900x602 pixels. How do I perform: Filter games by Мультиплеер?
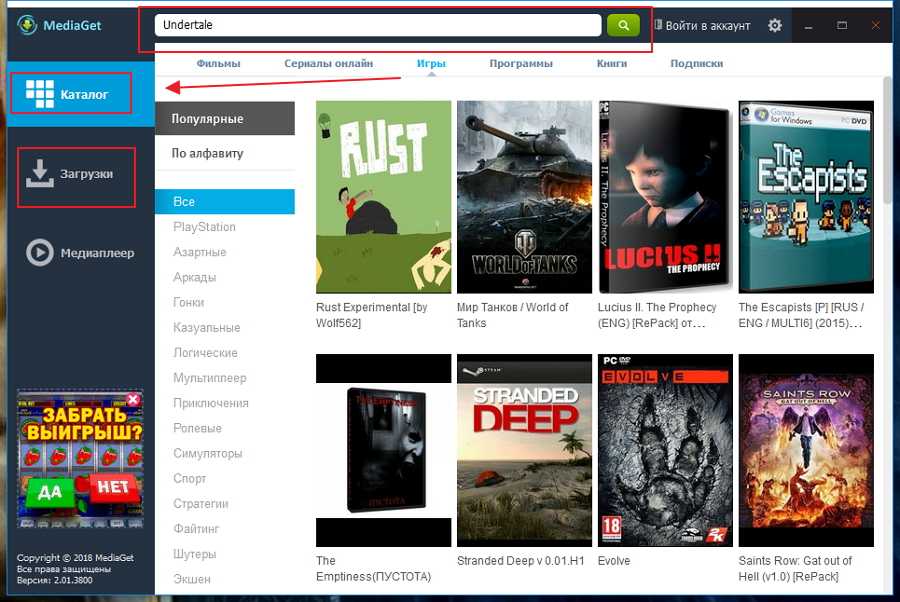point(210,378)
